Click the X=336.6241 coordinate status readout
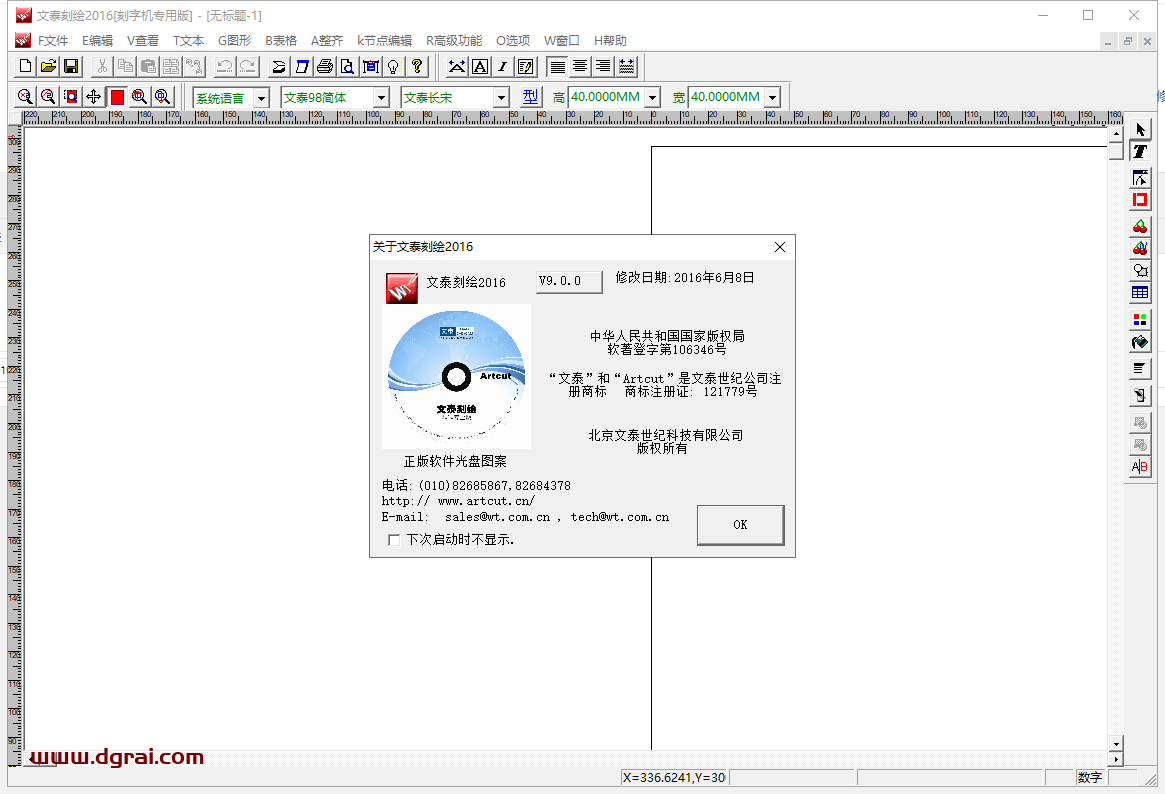The image size is (1165, 794). 674,778
